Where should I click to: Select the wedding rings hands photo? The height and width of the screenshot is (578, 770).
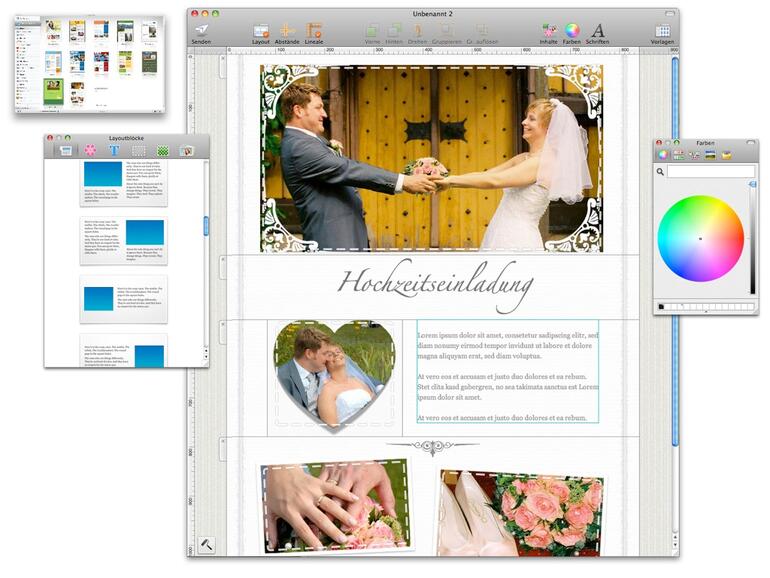pyautogui.click(x=336, y=506)
